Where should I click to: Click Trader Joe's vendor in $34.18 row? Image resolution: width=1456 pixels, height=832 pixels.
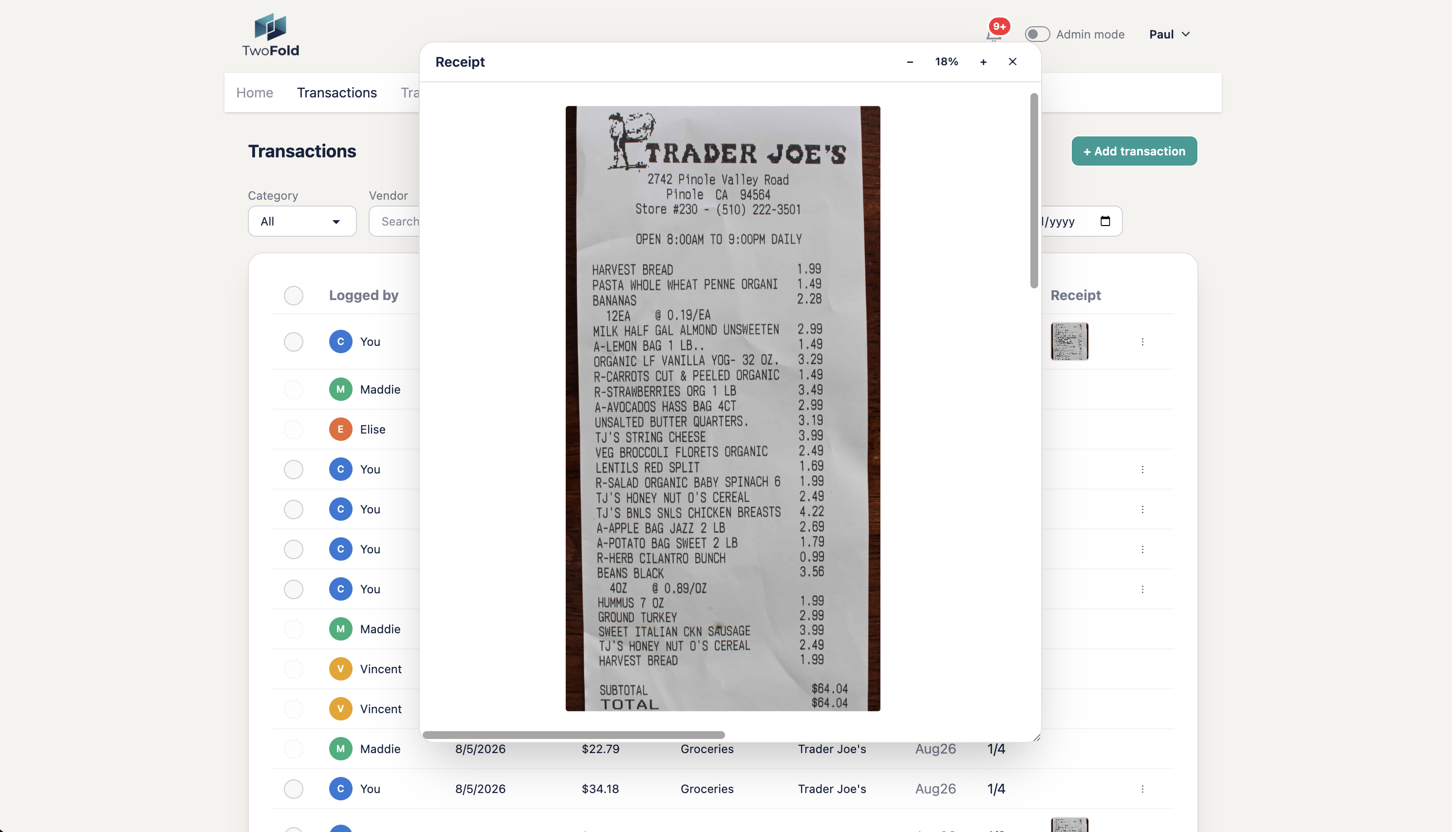pos(832,789)
